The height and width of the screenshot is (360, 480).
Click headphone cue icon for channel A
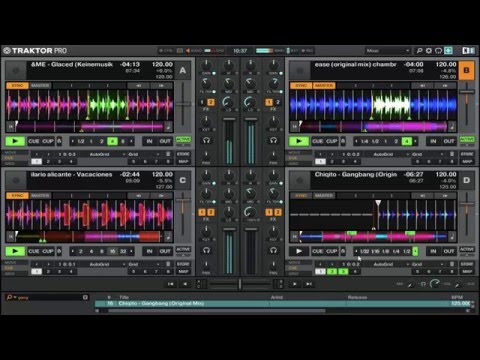click(206, 140)
